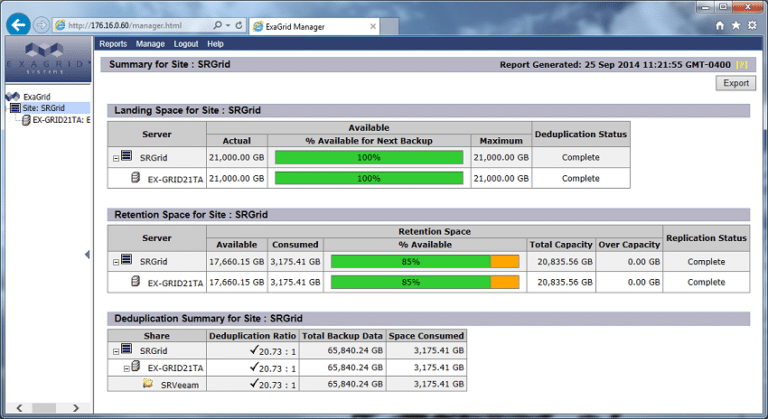Open the address bar dropdown arrow
This screenshot has height=419, width=768.
[228, 25]
